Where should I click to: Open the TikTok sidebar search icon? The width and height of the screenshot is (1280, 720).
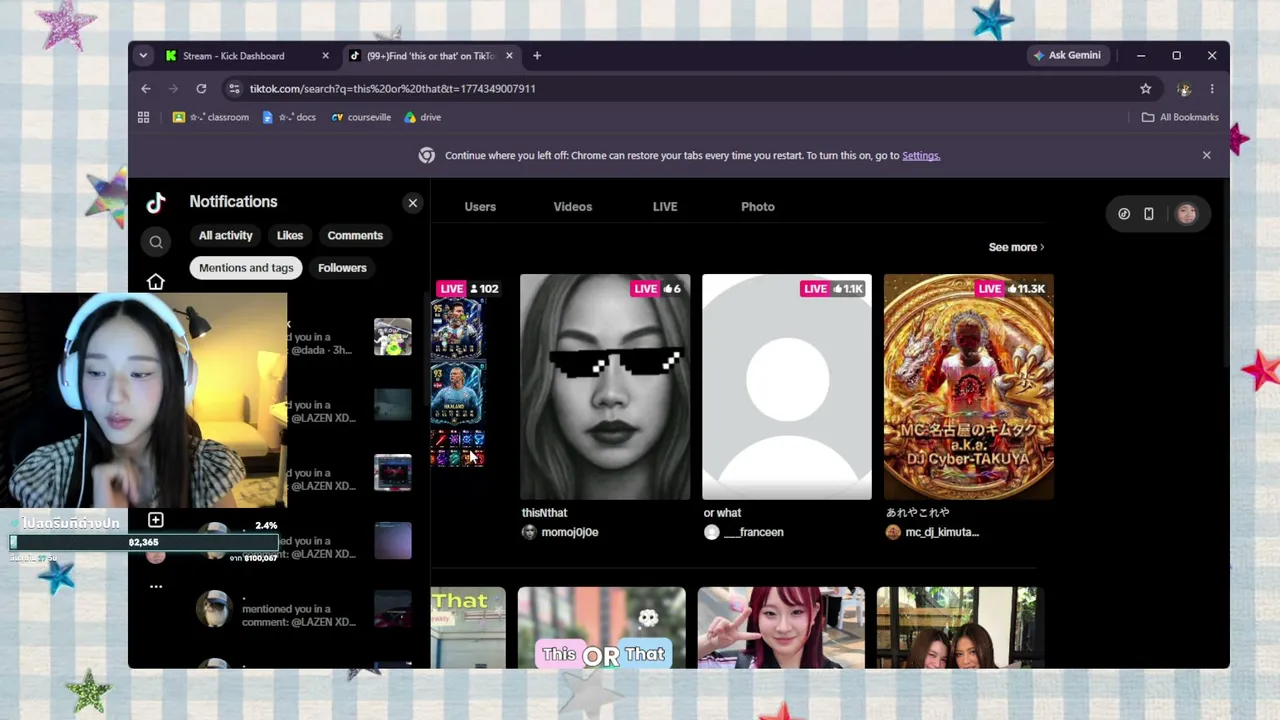coord(156,242)
